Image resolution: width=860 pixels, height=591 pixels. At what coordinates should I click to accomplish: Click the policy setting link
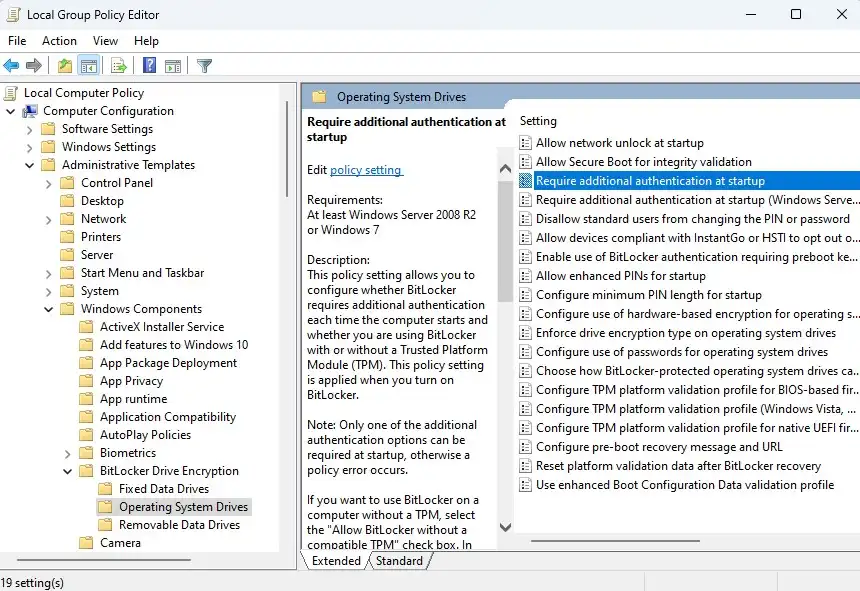point(365,170)
